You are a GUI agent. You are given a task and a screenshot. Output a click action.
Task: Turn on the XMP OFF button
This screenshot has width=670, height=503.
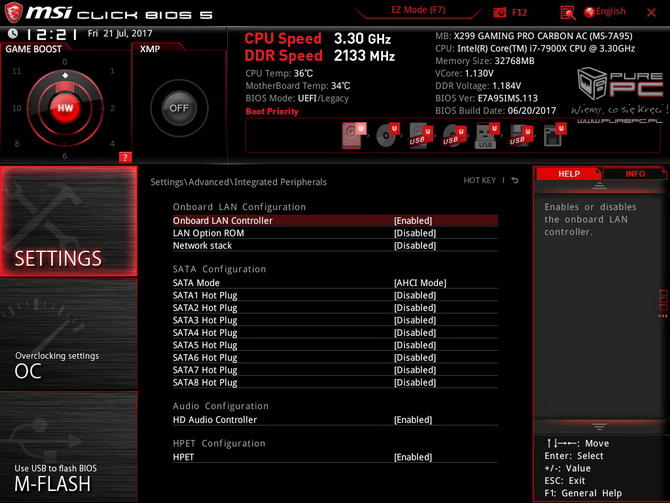click(x=179, y=108)
